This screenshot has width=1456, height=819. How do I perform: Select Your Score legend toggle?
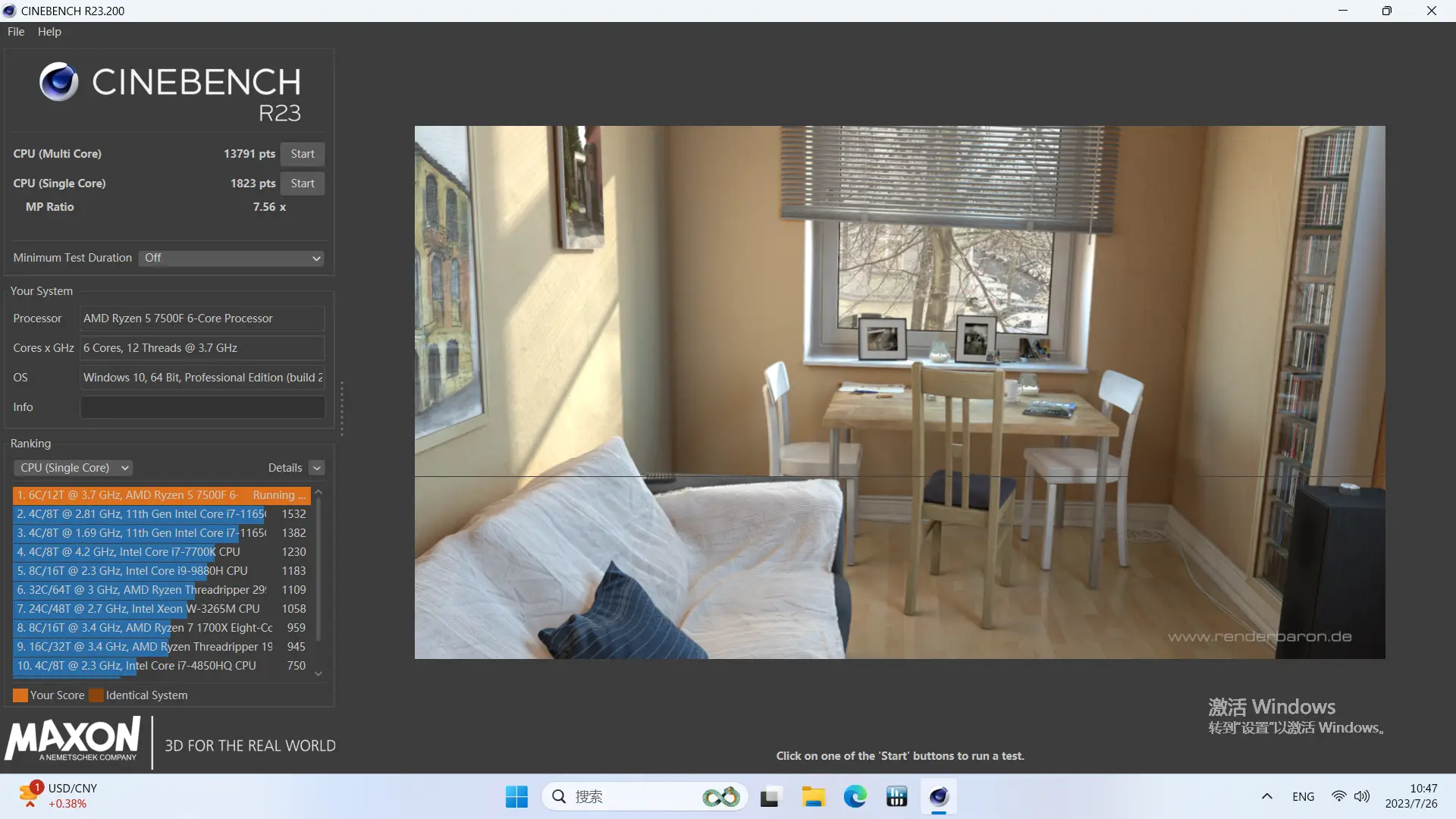(20, 695)
